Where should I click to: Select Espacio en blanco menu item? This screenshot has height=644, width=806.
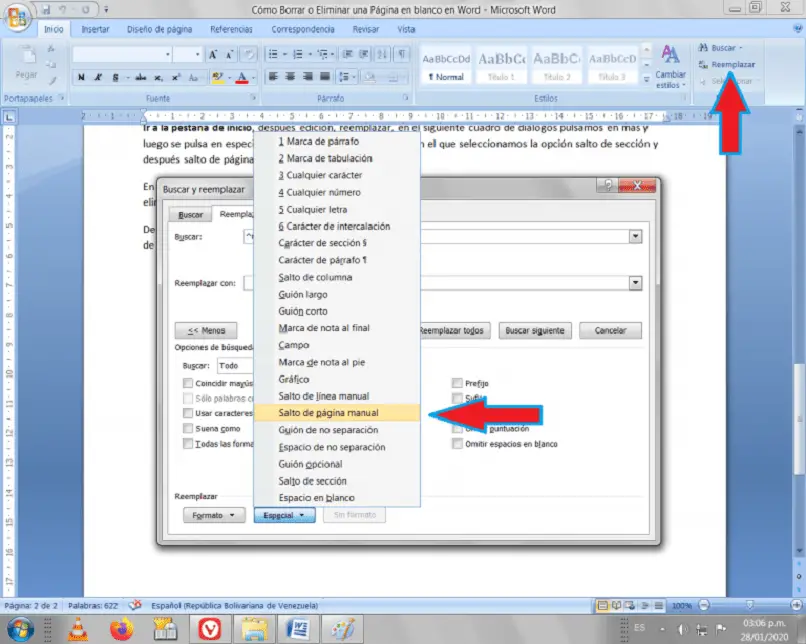(337, 498)
